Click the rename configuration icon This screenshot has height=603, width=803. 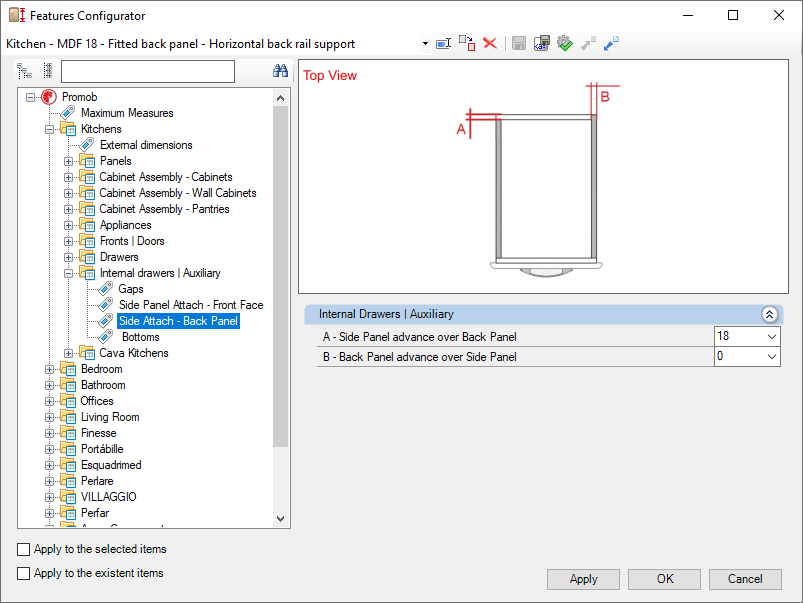pos(444,43)
